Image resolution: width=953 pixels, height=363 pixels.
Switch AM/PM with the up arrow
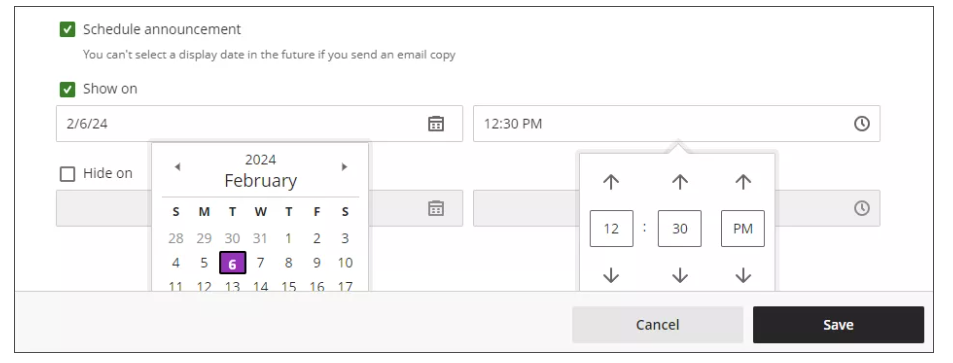[743, 181]
